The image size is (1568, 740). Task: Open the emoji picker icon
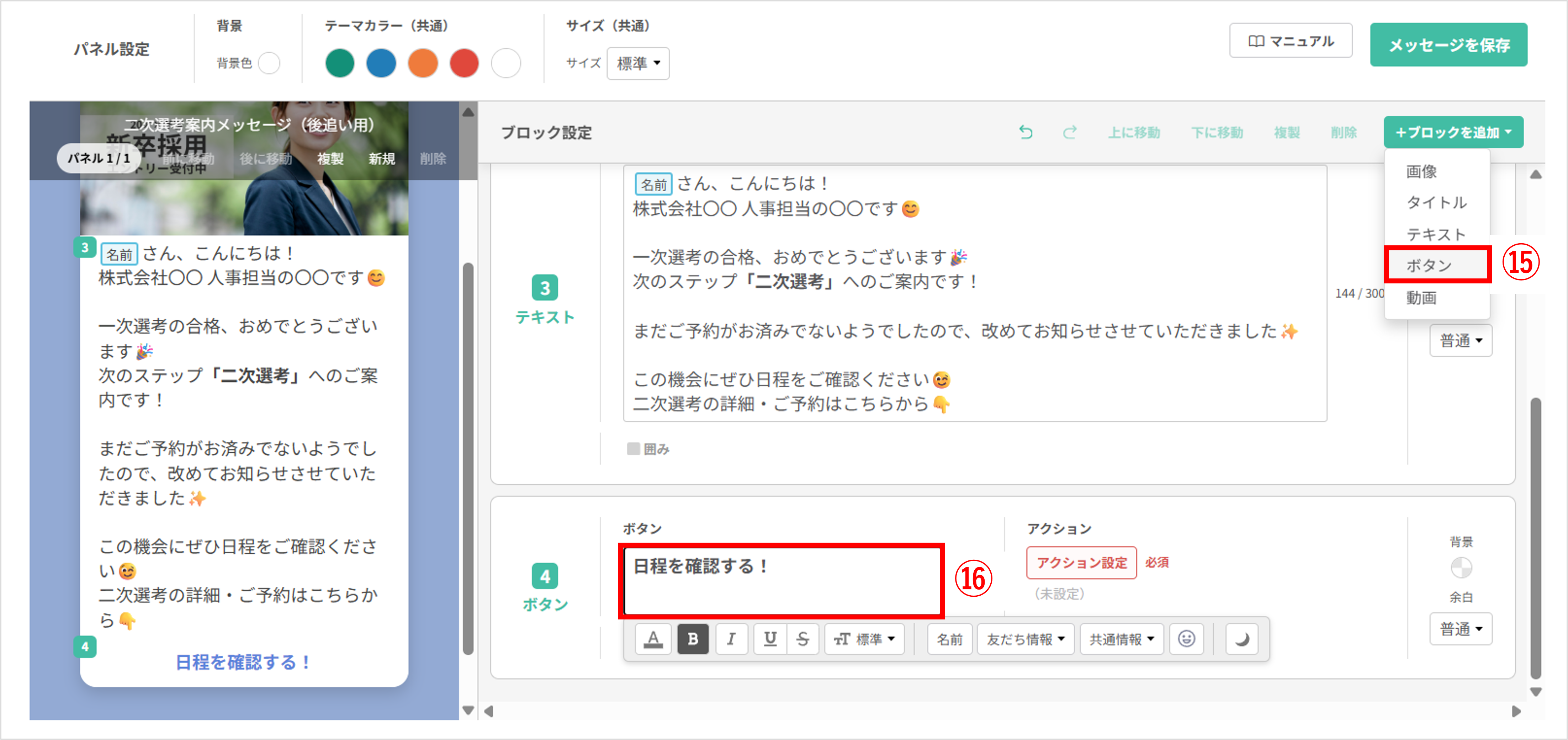pos(1186,638)
